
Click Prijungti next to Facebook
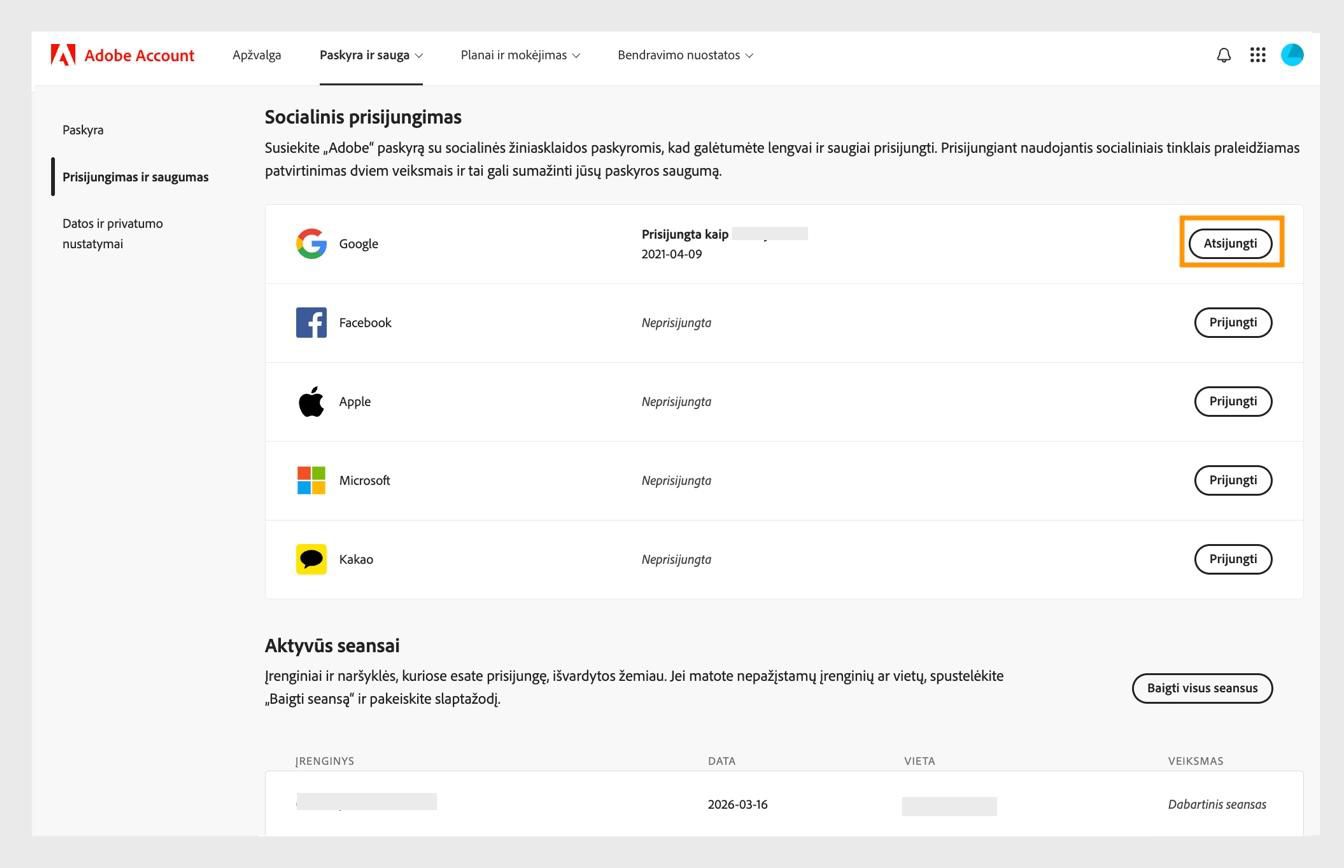tap(1233, 322)
